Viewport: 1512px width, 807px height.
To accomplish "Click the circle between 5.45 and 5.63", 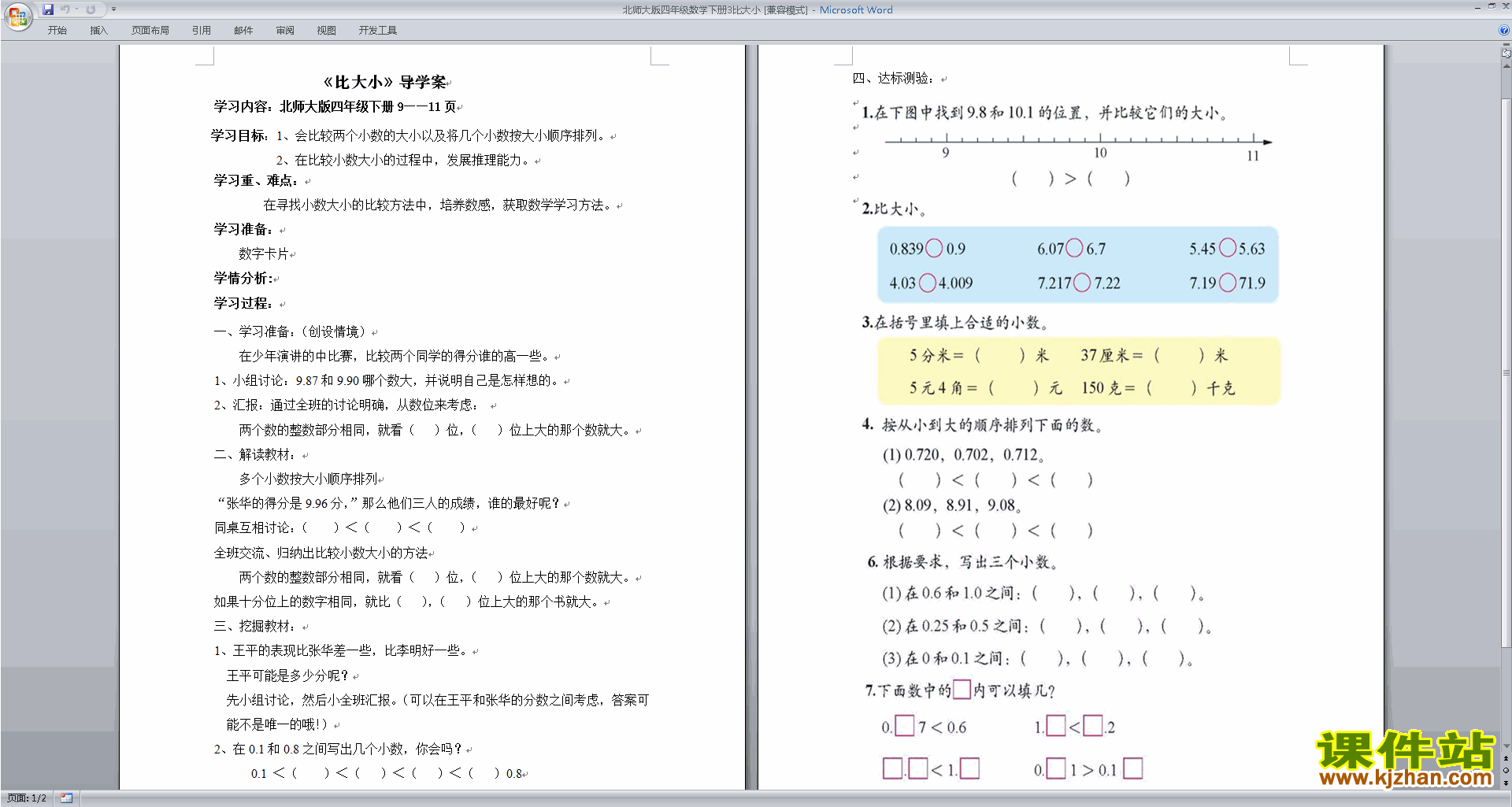I will click(1227, 248).
